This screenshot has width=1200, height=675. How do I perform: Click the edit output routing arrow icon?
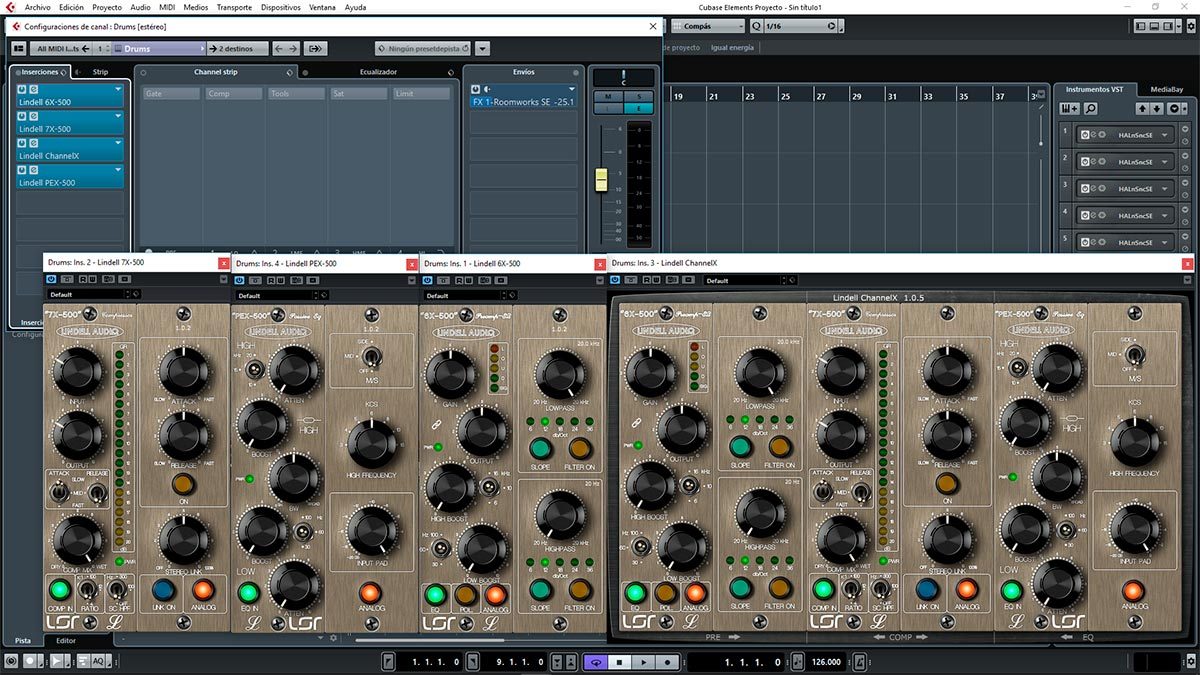pyautogui.click(x=316, y=48)
